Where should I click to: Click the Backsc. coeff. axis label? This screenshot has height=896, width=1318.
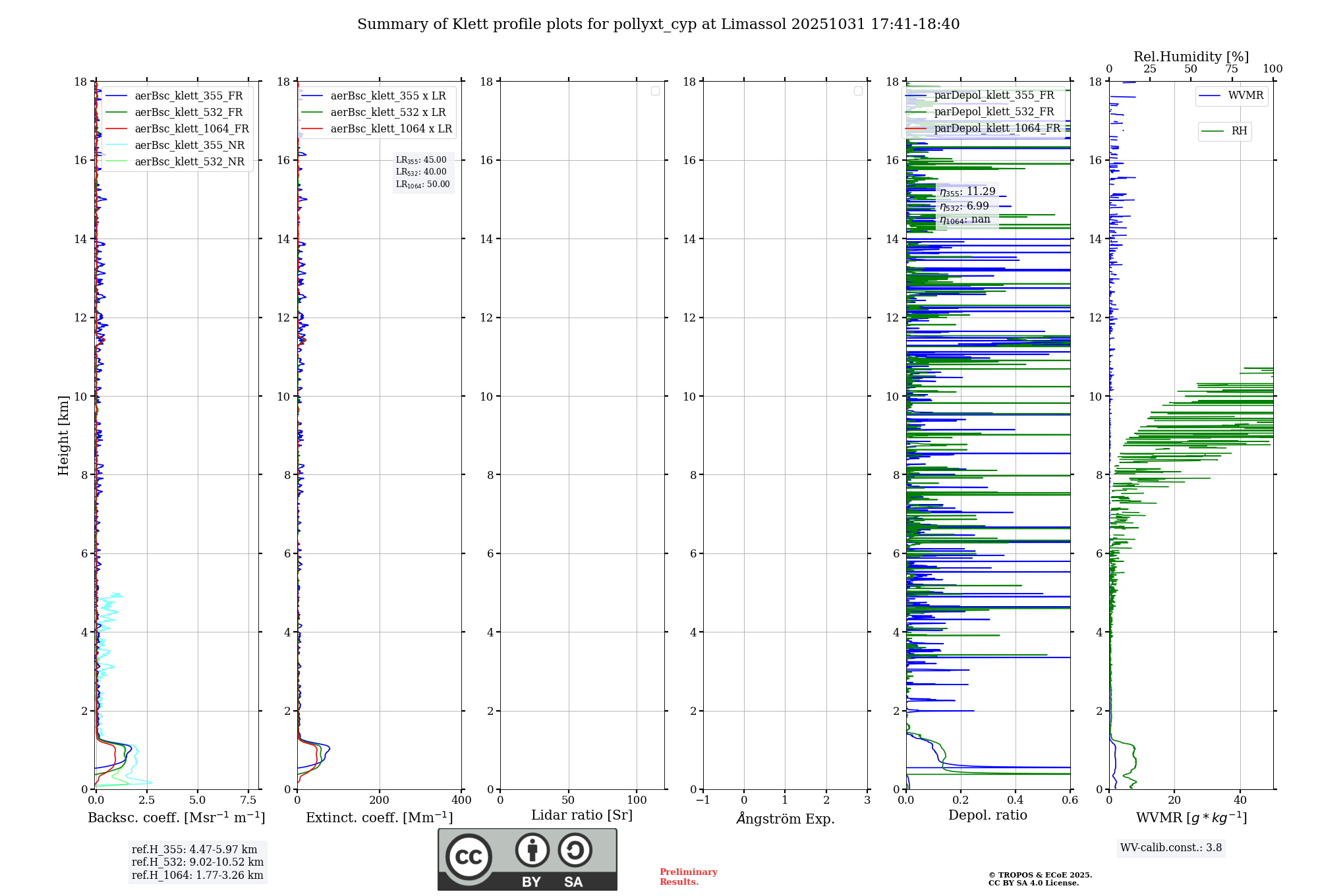pos(177,818)
